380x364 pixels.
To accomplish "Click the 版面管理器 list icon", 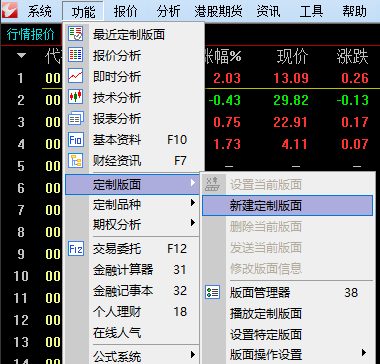I will coord(212,292).
